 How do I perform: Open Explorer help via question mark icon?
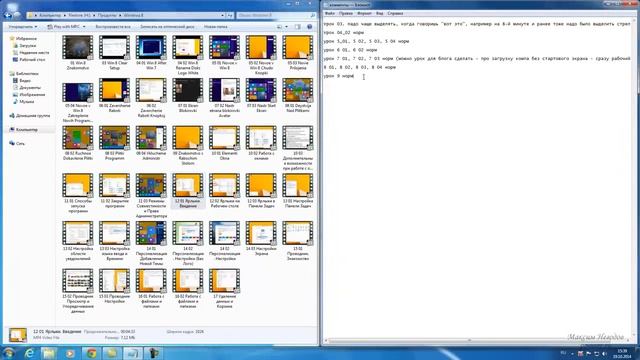click(x=309, y=27)
